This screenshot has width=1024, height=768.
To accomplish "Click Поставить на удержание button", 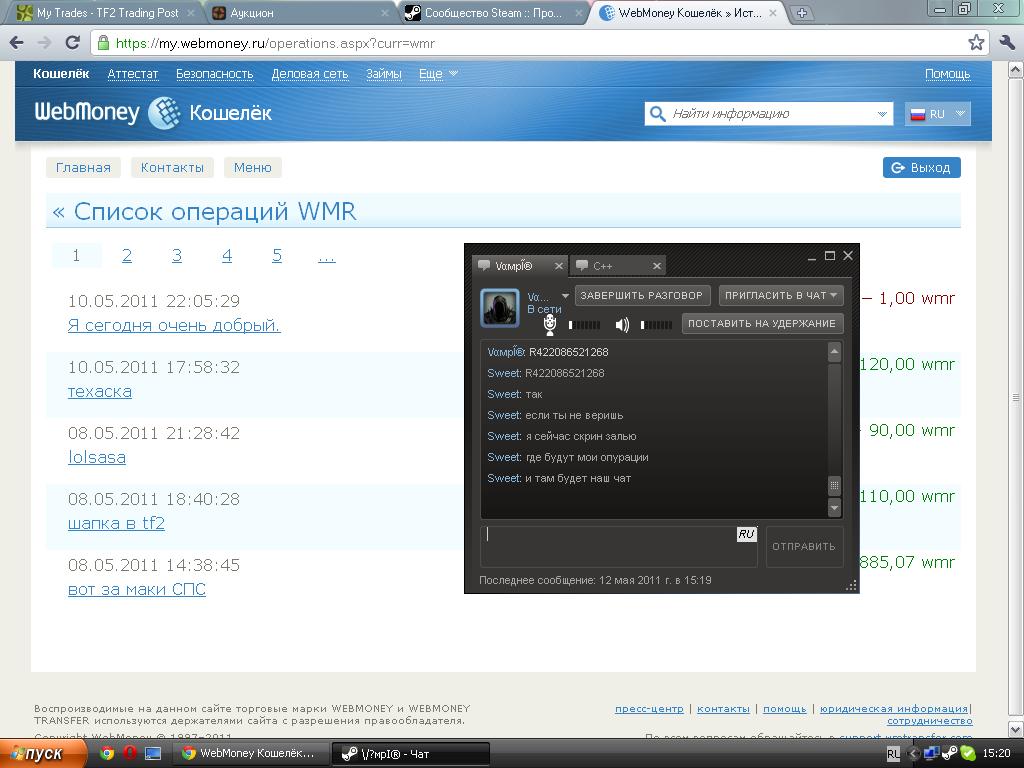I will click(x=762, y=323).
